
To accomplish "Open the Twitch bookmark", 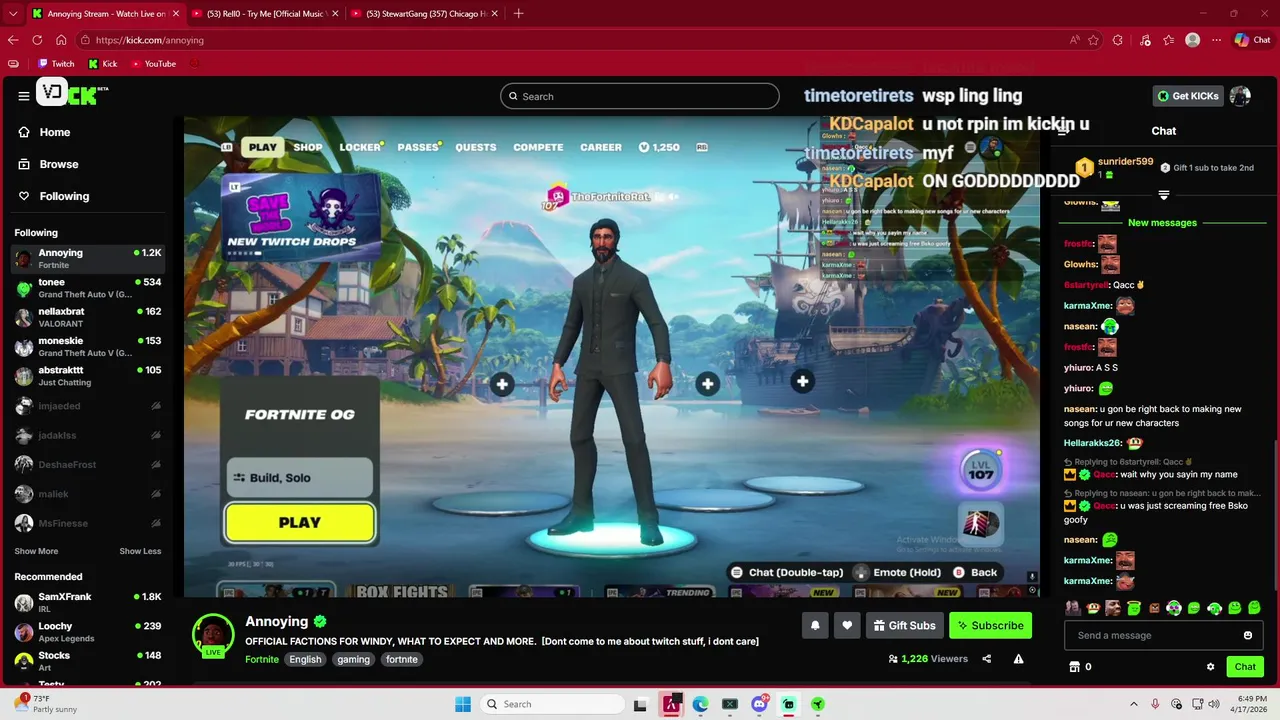I will pyautogui.click(x=56, y=63).
